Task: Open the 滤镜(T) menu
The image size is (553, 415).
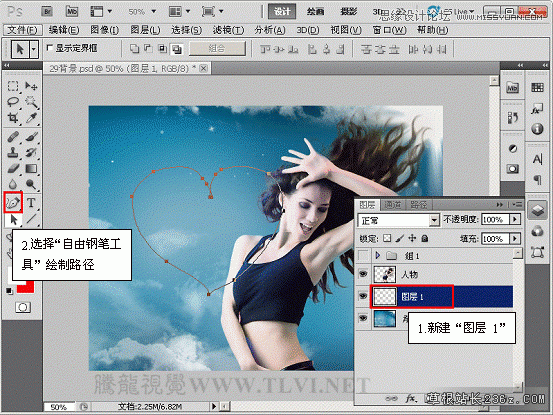Action: (228, 30)
